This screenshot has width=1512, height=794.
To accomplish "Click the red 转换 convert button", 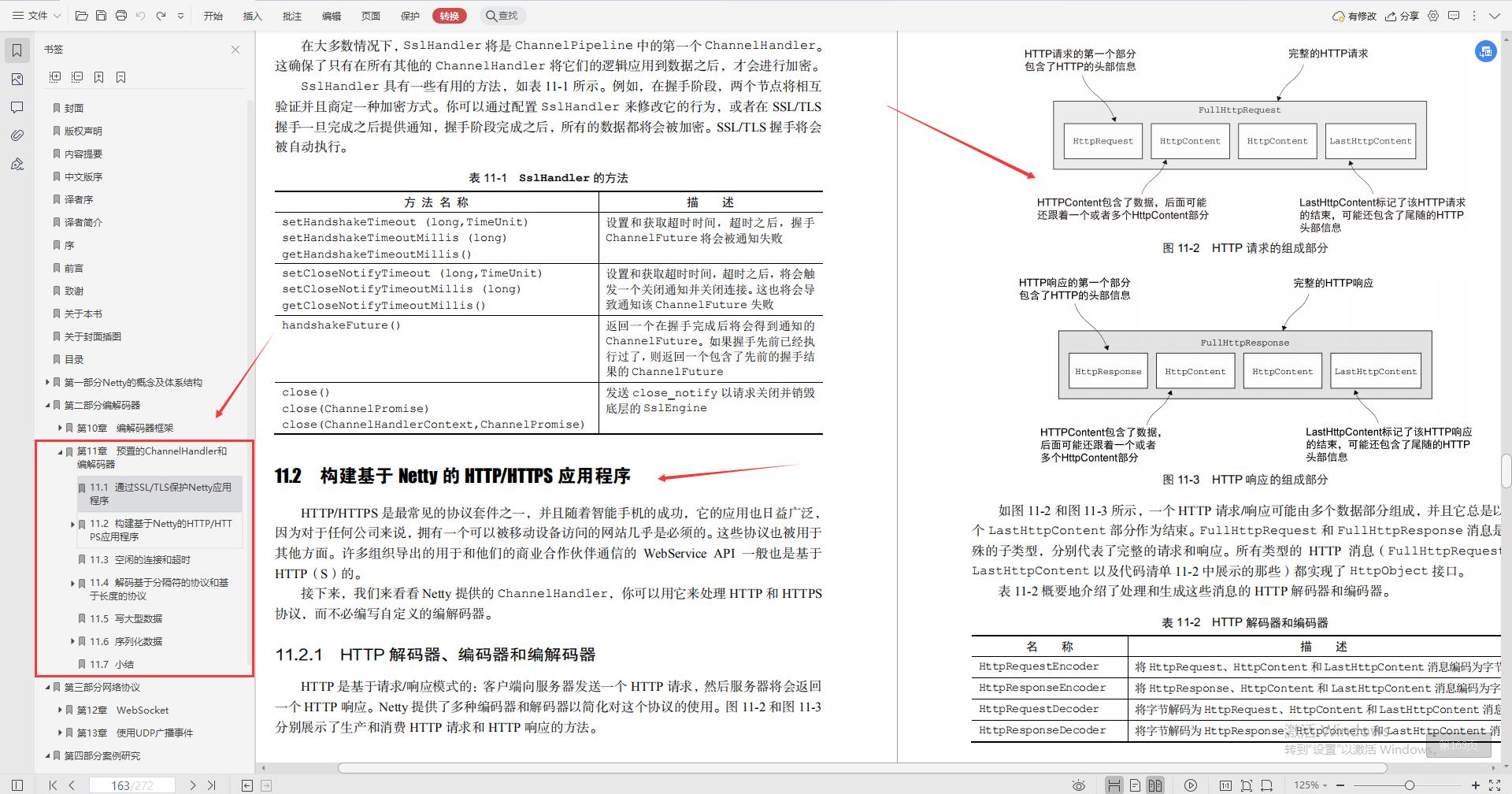I will coord(448,15).
